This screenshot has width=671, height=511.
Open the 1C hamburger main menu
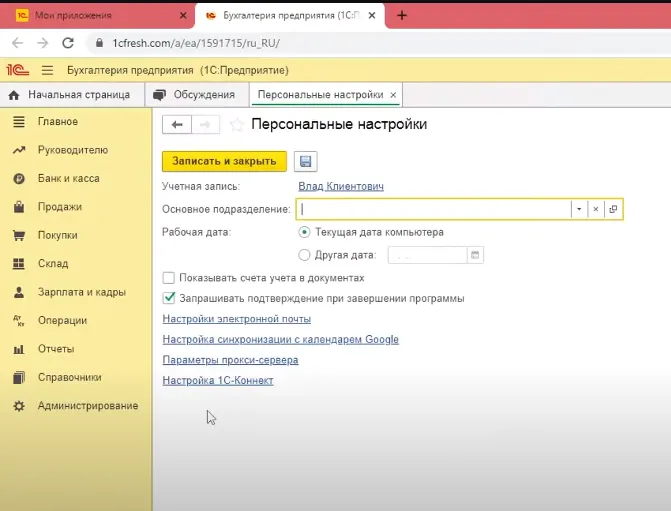point(46,70)
